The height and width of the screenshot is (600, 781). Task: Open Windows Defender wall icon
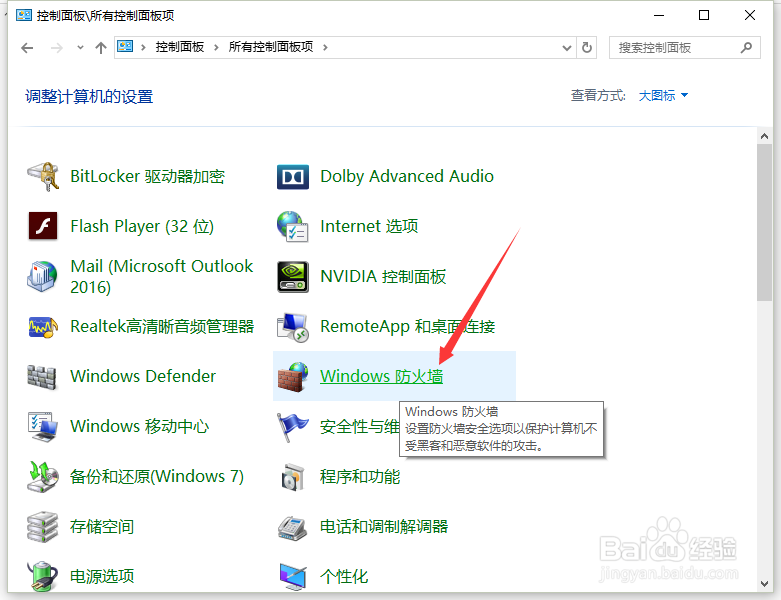pyautogui.click(x=42, y=377)
